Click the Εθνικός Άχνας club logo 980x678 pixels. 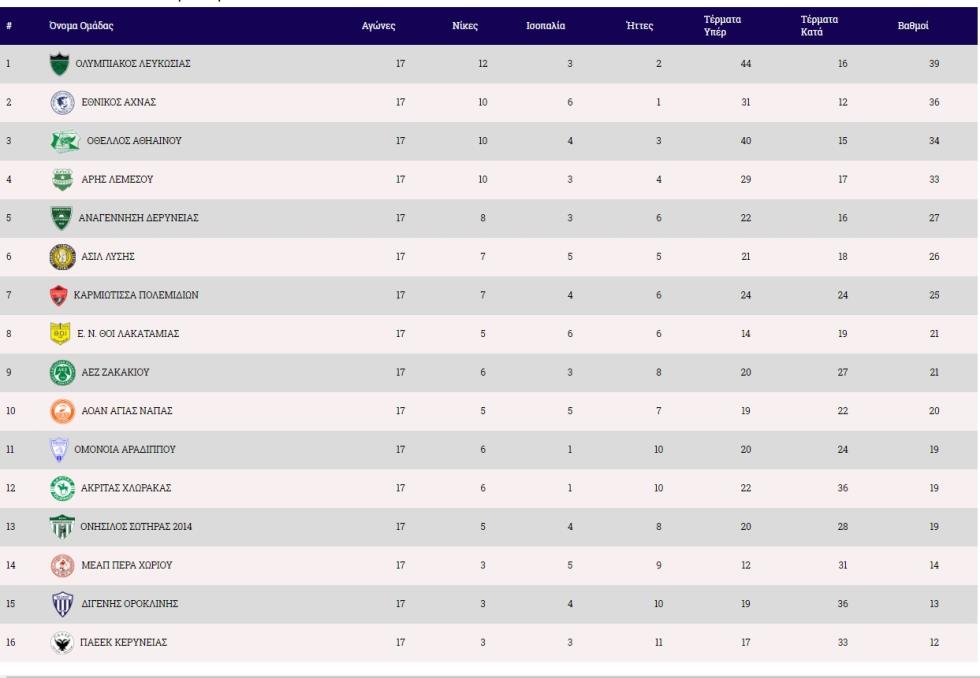point(62,102)
